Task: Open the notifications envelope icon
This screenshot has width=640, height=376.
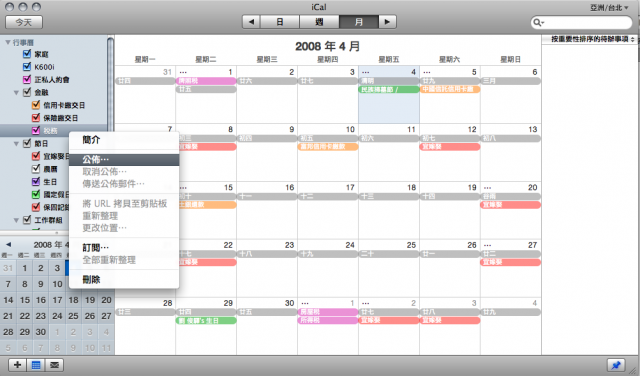Action: coord(54,365)
